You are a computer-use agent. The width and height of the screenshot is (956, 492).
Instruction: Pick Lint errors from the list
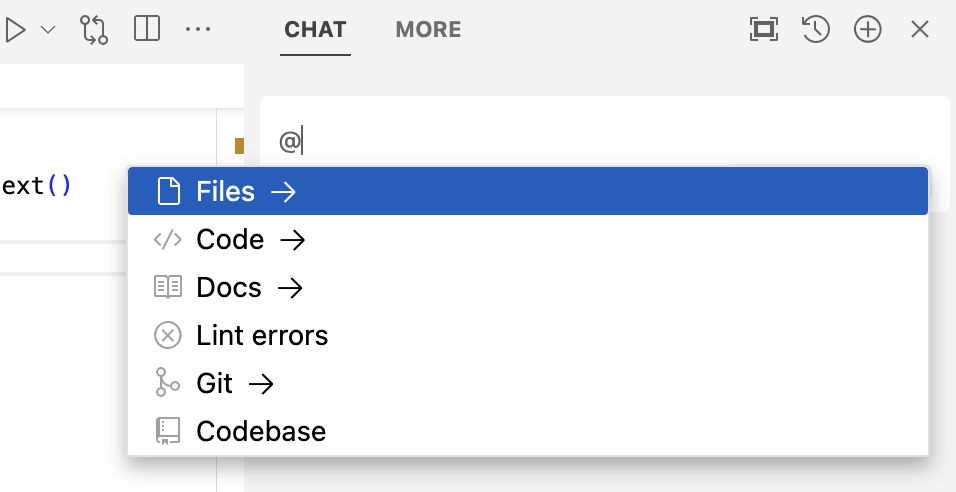point(262,336)
